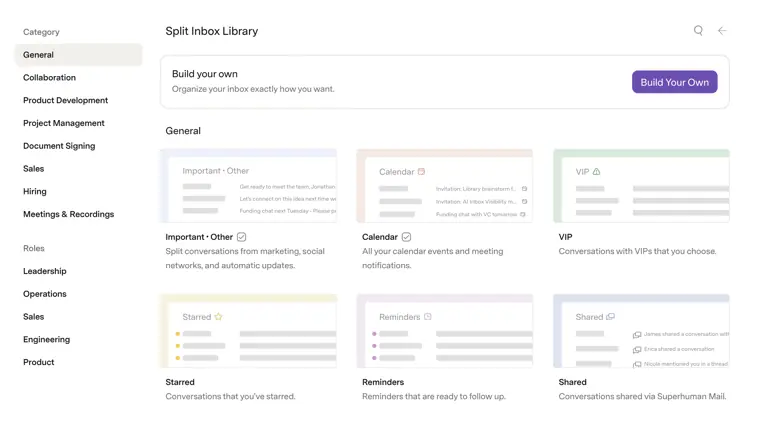Open the Reminders preview thumbnail
The width and height of the screenshot is (760, 422).
click(x=444, y=331)
